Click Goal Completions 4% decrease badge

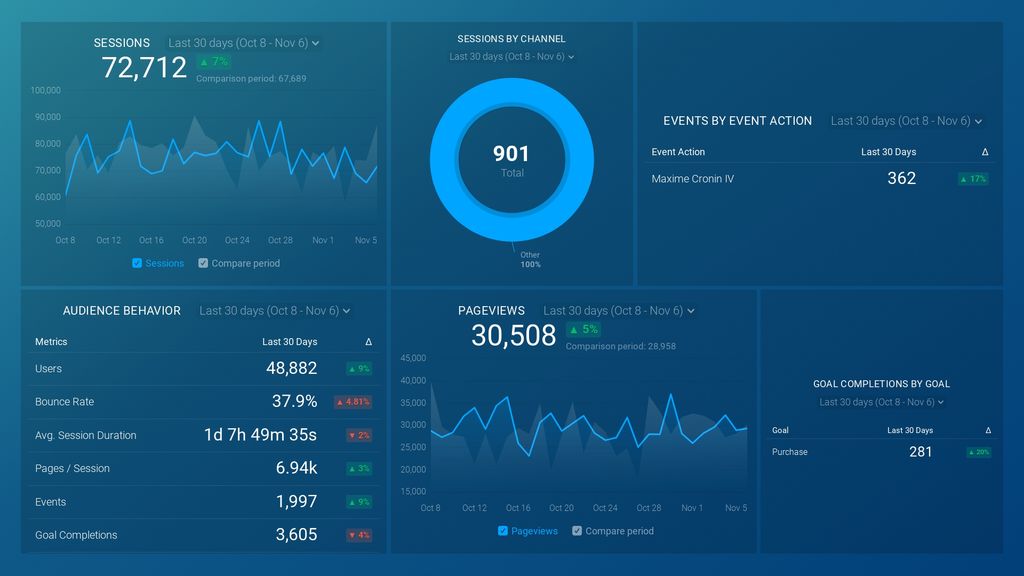[x=359, y=536]
